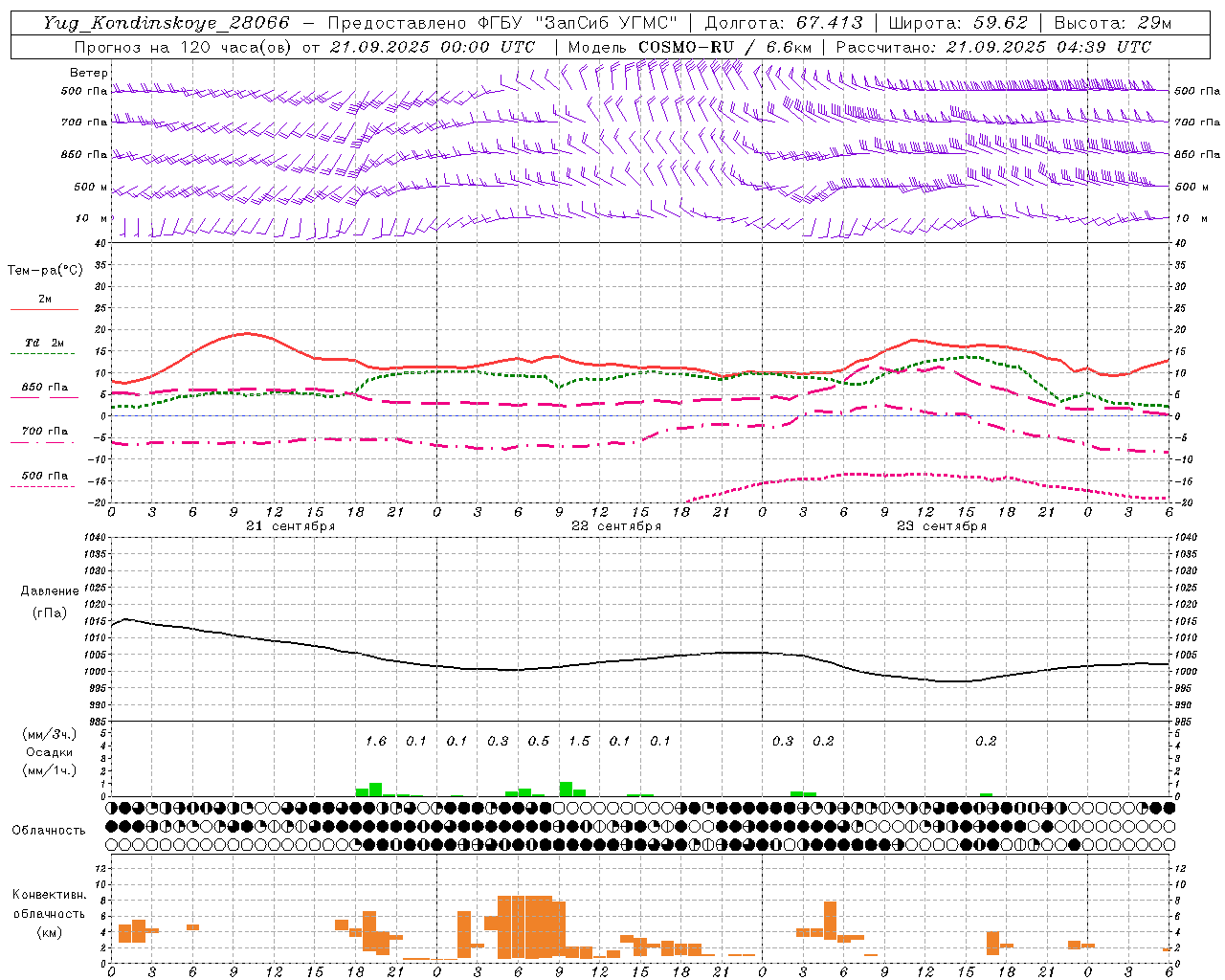The width and height of the screenshot is (1225, 980).
Task: Click the (км) unit under convective label
Action: point(49,932)
